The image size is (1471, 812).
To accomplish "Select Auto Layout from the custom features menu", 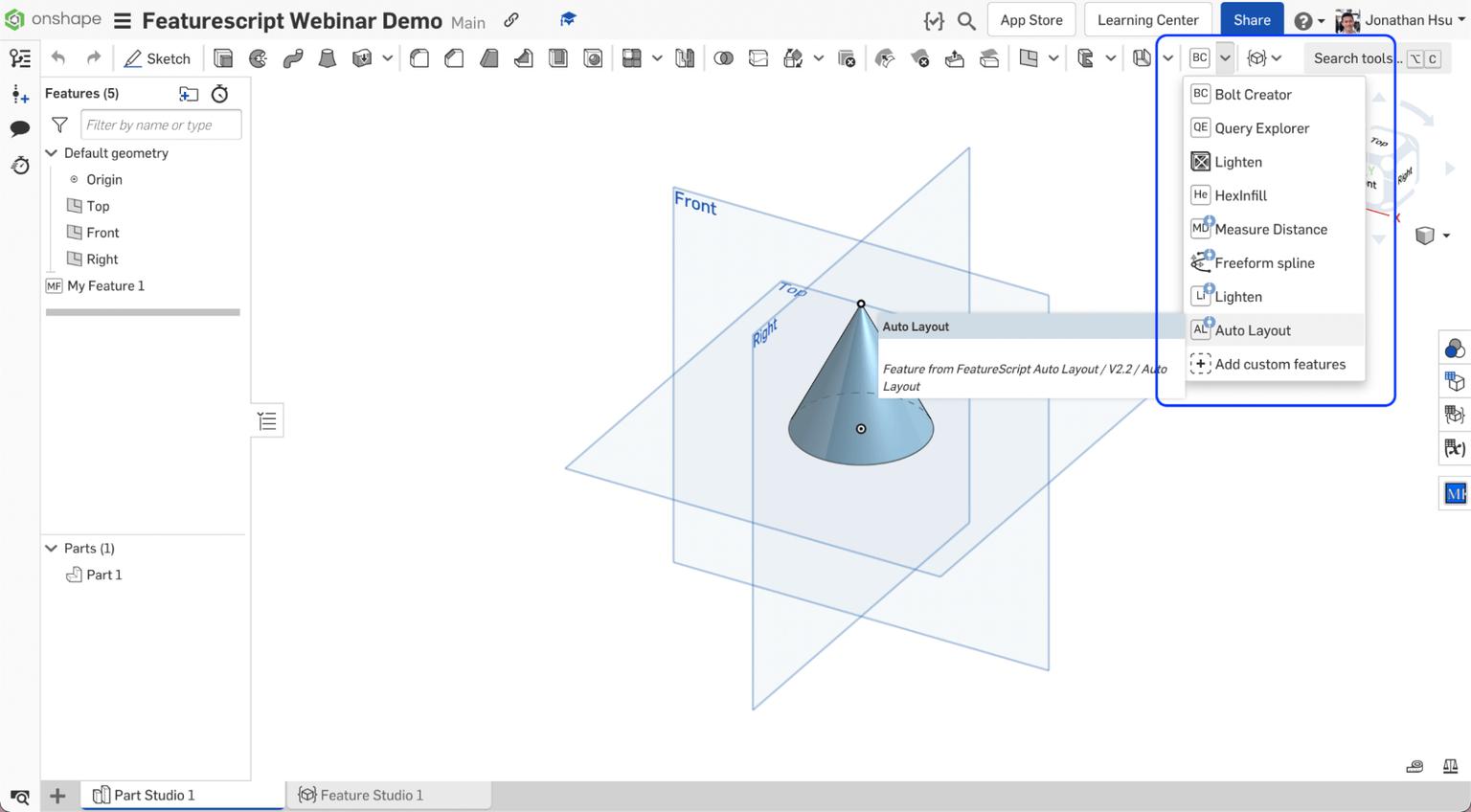I will click(x=1251, y=329).
